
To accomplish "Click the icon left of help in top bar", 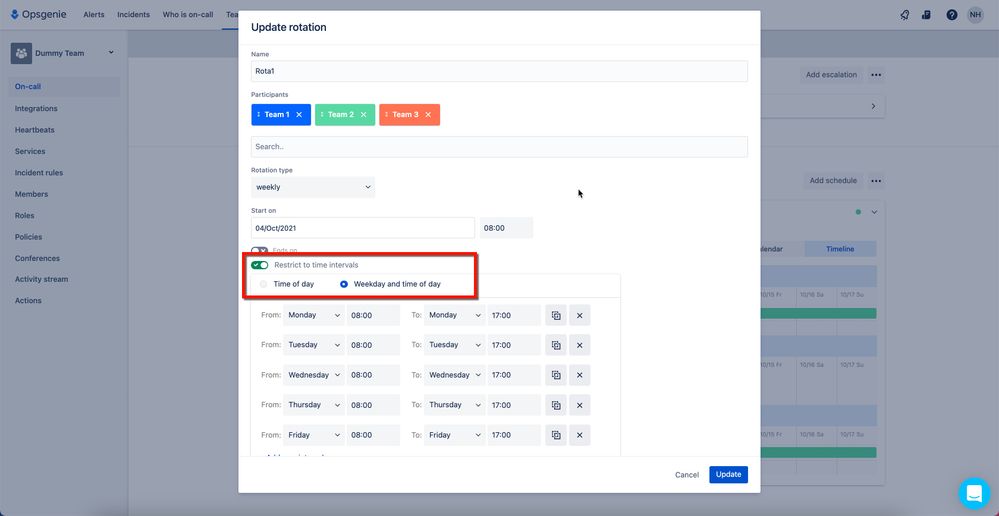I will 926,15.
